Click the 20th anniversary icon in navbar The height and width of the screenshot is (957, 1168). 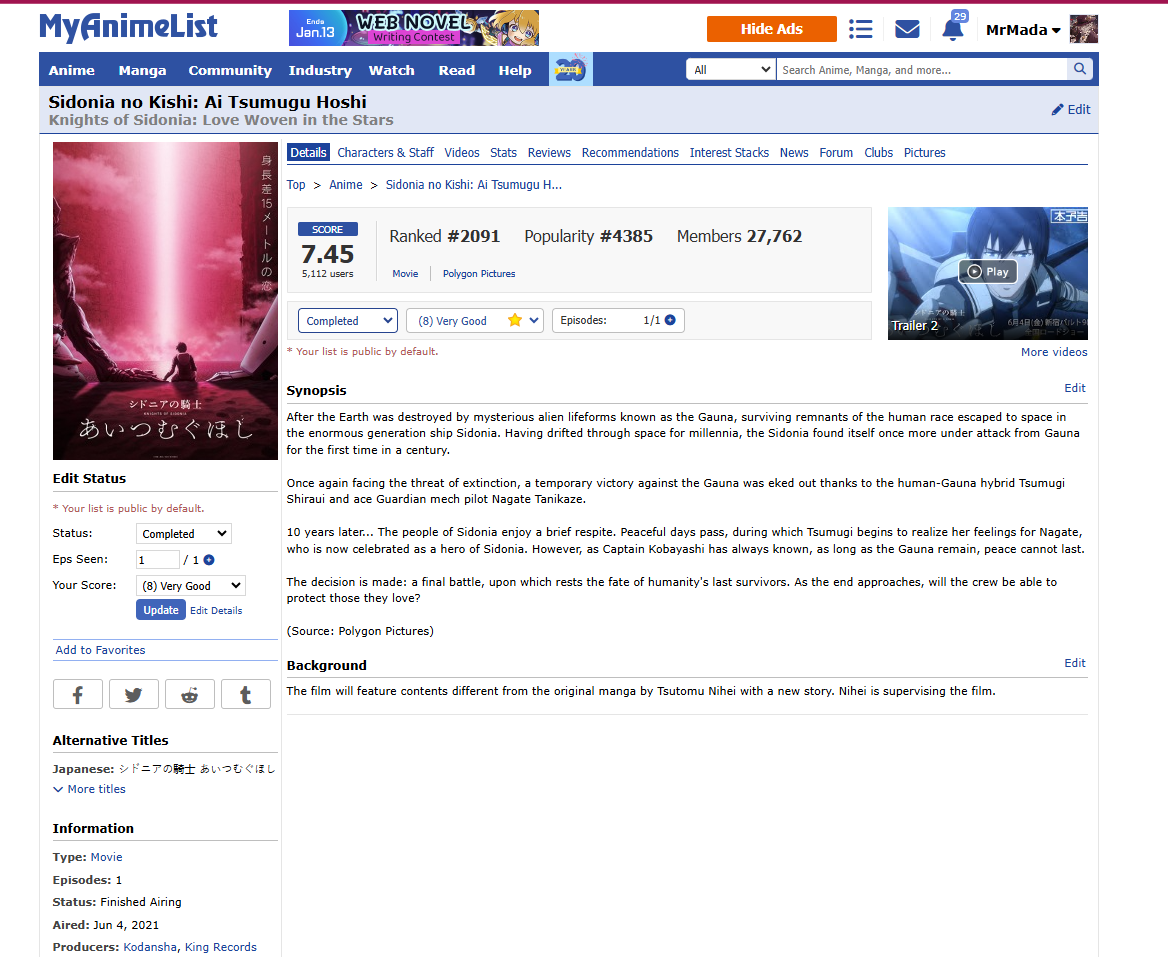571,69
